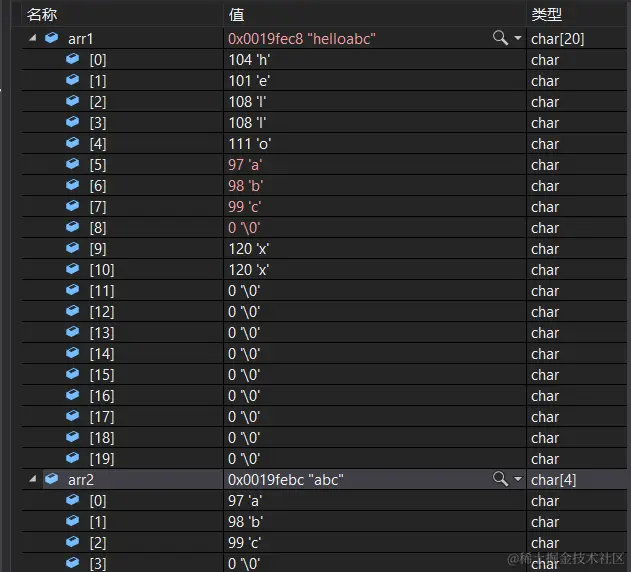The height and width of the screenshot is (572, 631).
Task: Select red value 97 'a' in arr1 [5]
Action: click(x=245, y=165)
